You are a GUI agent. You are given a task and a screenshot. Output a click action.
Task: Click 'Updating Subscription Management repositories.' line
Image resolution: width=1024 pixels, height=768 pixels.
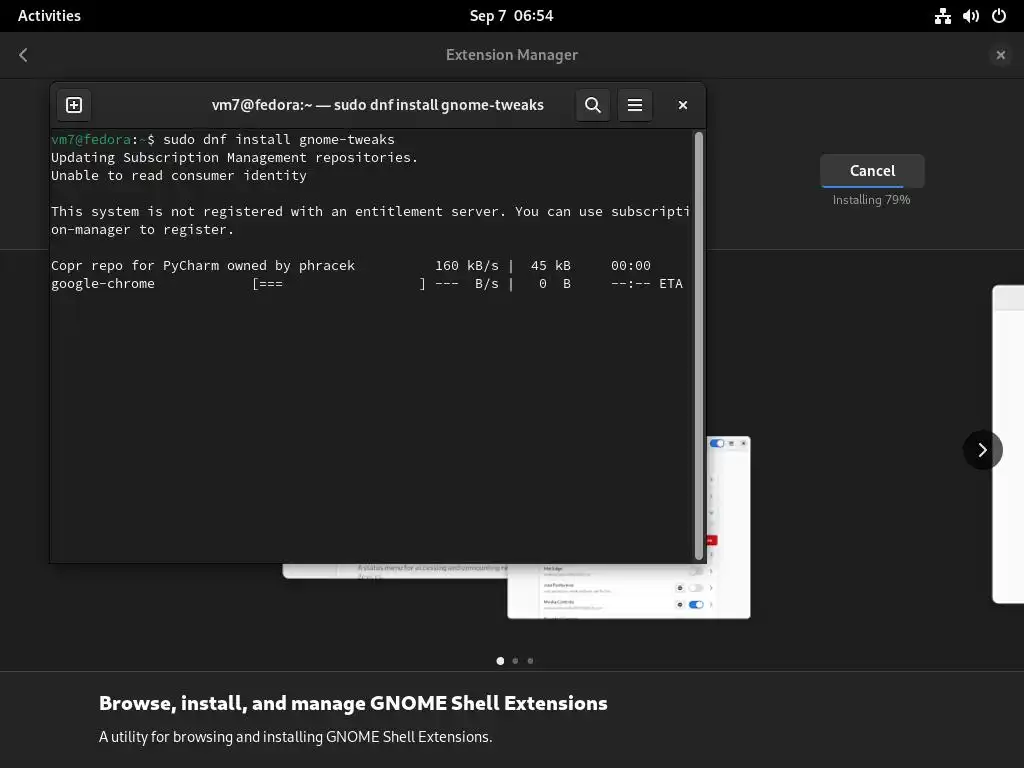234,157
